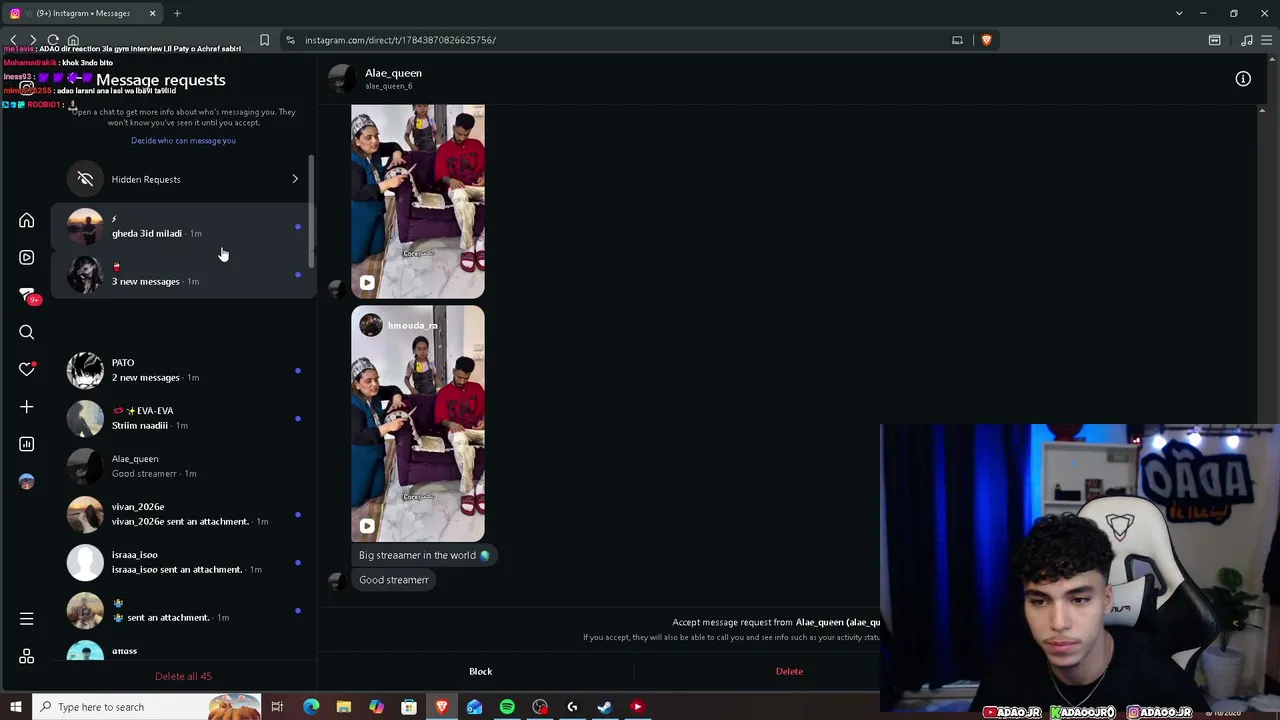Open the More hamburger menu in sidebar
This screenshot has width=1280, height=720.
click(27, 619)
